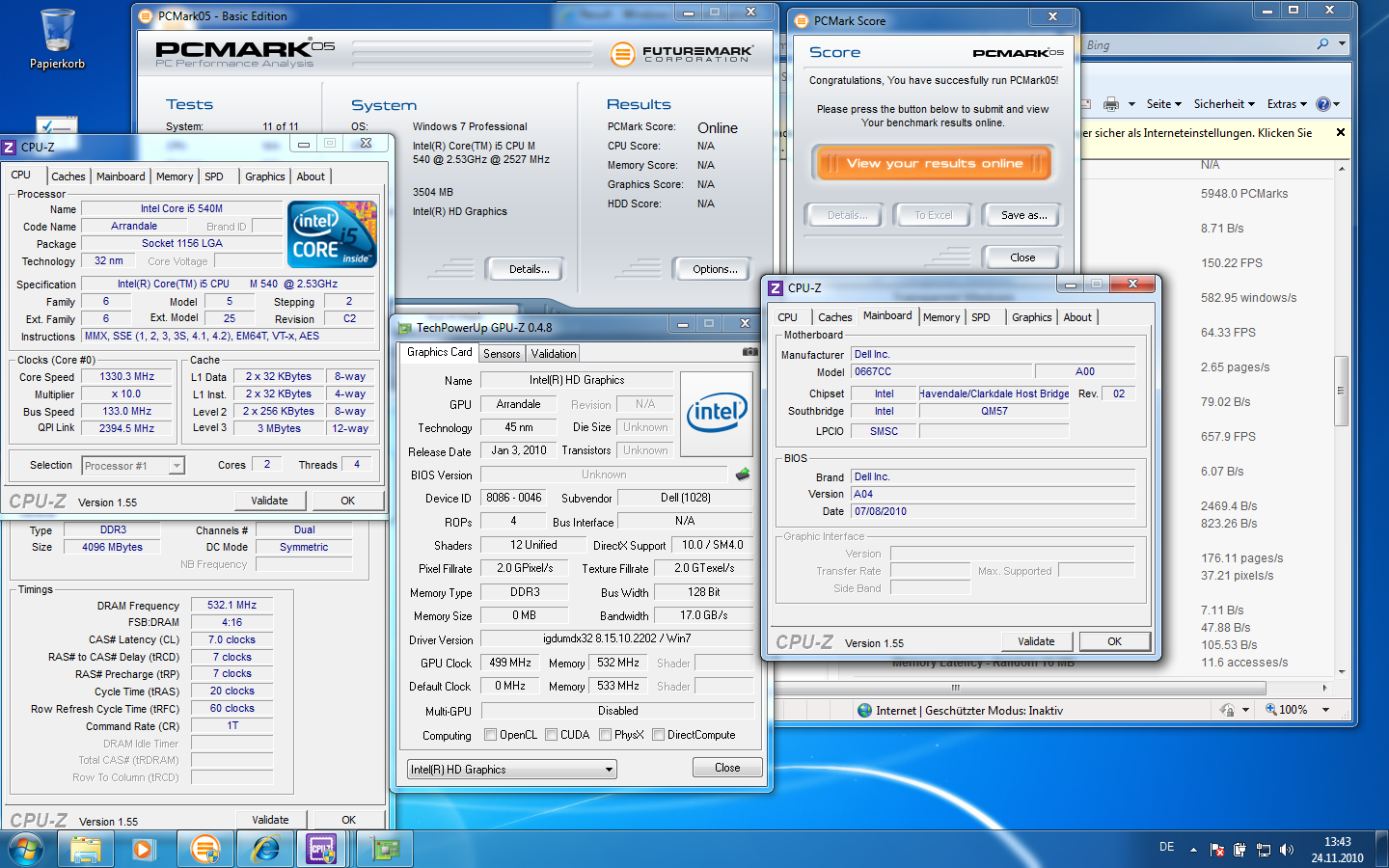
Task: Tick the OpenCL checkbox in GPU-Z
Action: click(490, 735)
